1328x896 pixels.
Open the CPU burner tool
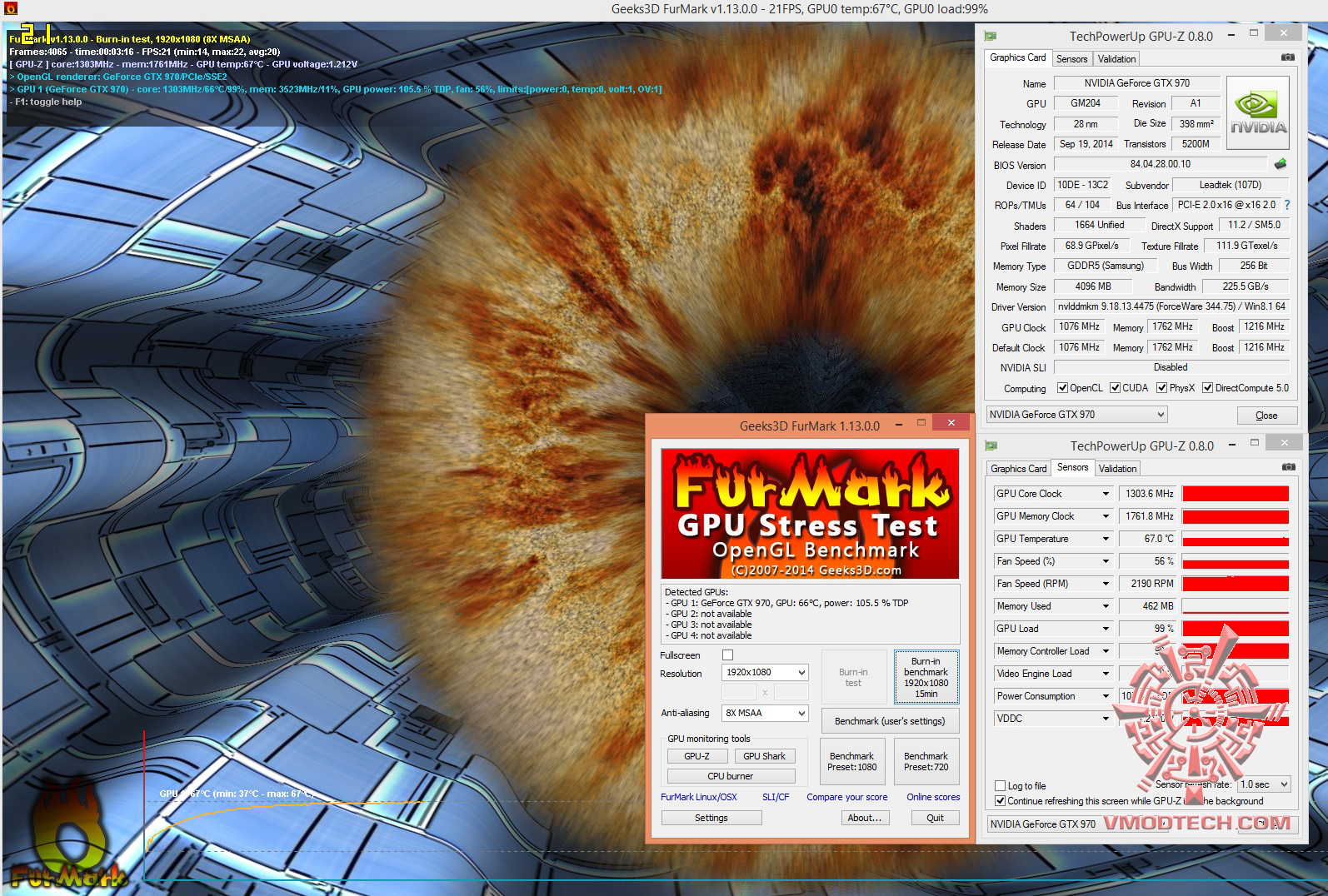731,776
